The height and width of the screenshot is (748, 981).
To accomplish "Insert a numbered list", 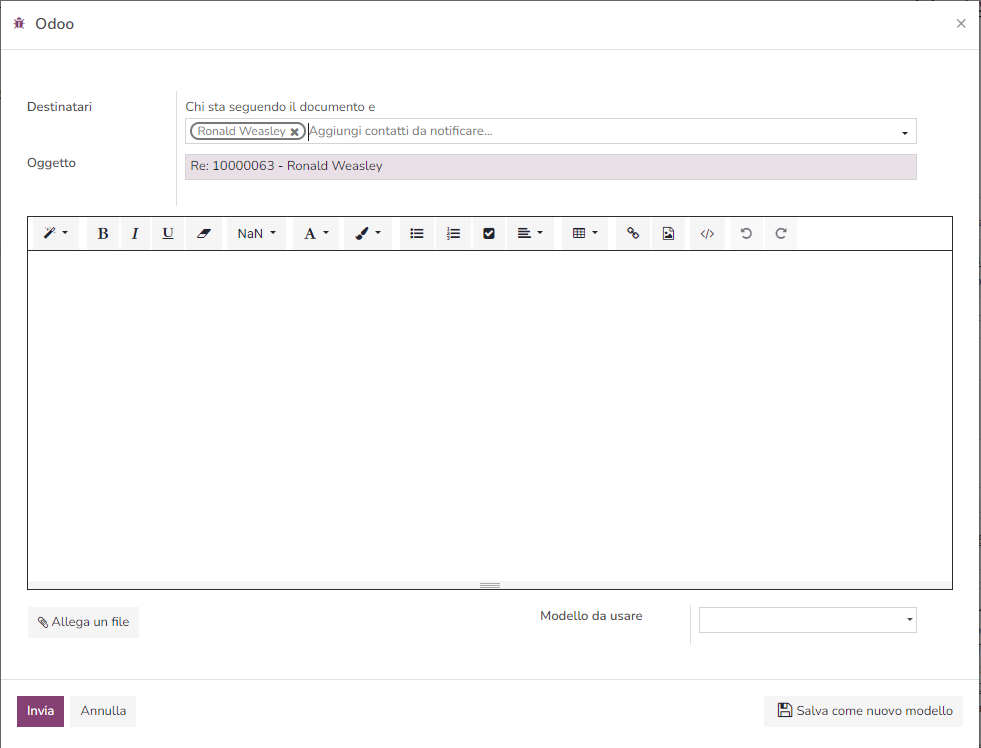I will click(453, 233).
